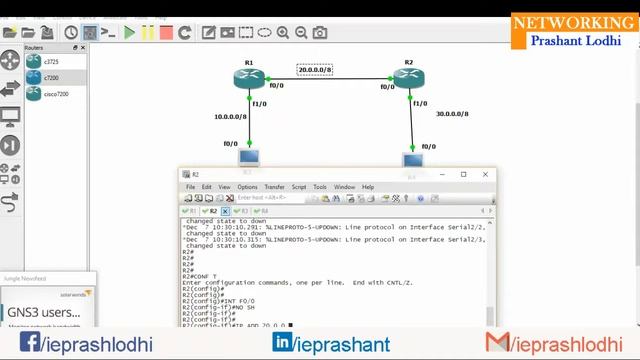
Task: Open console to all devices icon
Action: 108,33
